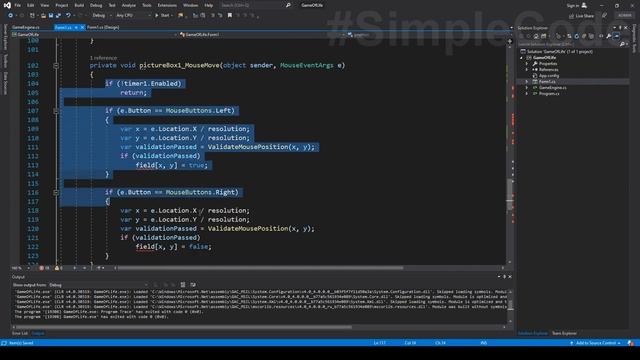Open the File menu
Viewport: 640px width, 360px height.
(18, 5)
